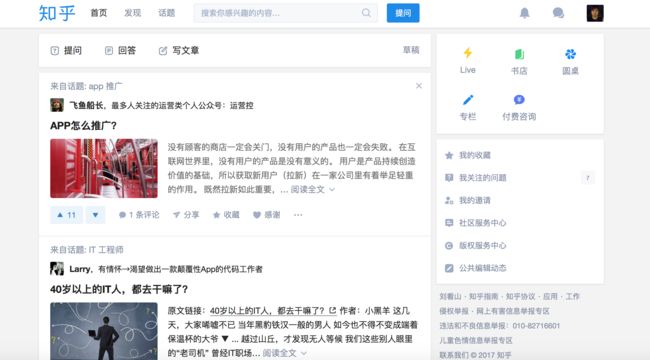Open author name 飞鱼船长
This screenshot has width=650, height=360.
[86, 105]
